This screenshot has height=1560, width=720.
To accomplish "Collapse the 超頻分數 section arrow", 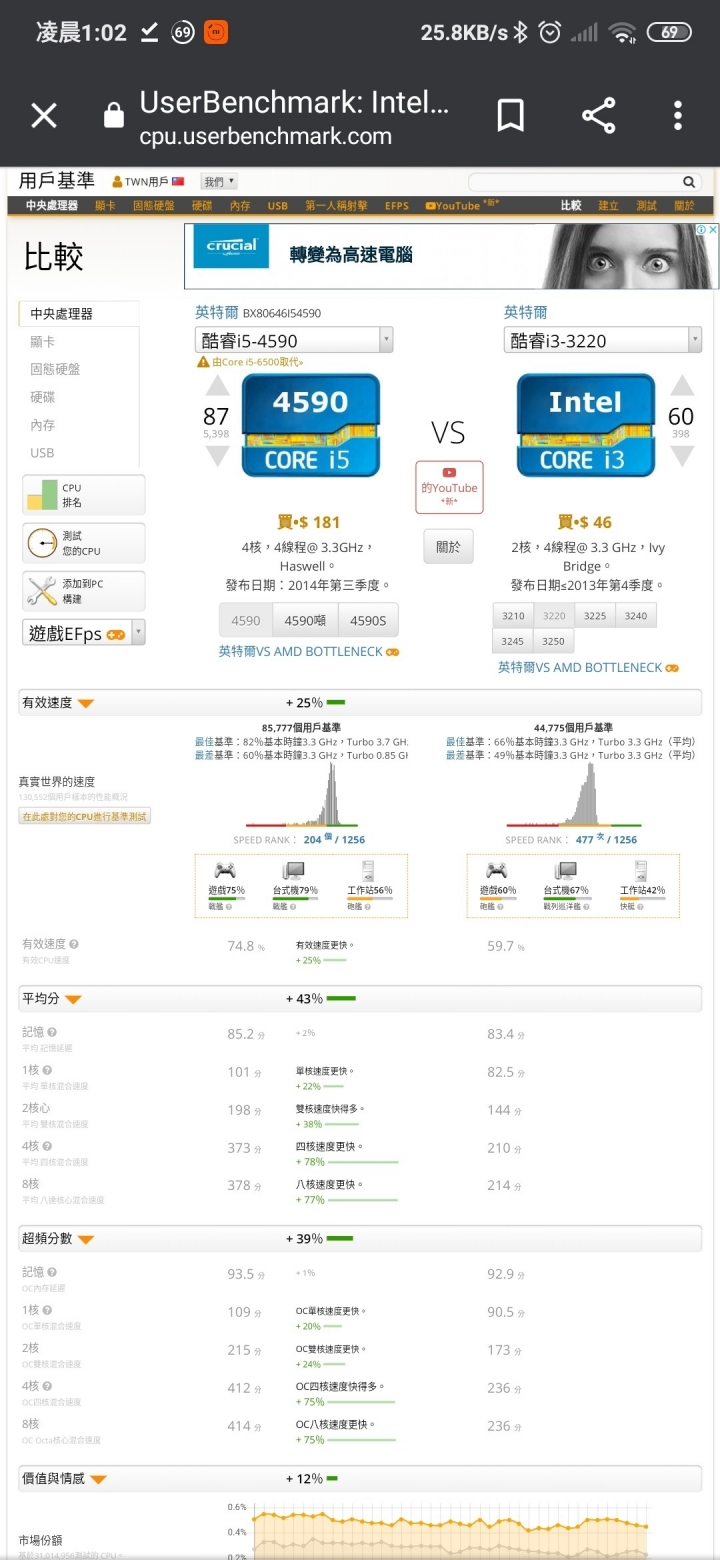I will tap(85, 1239).
